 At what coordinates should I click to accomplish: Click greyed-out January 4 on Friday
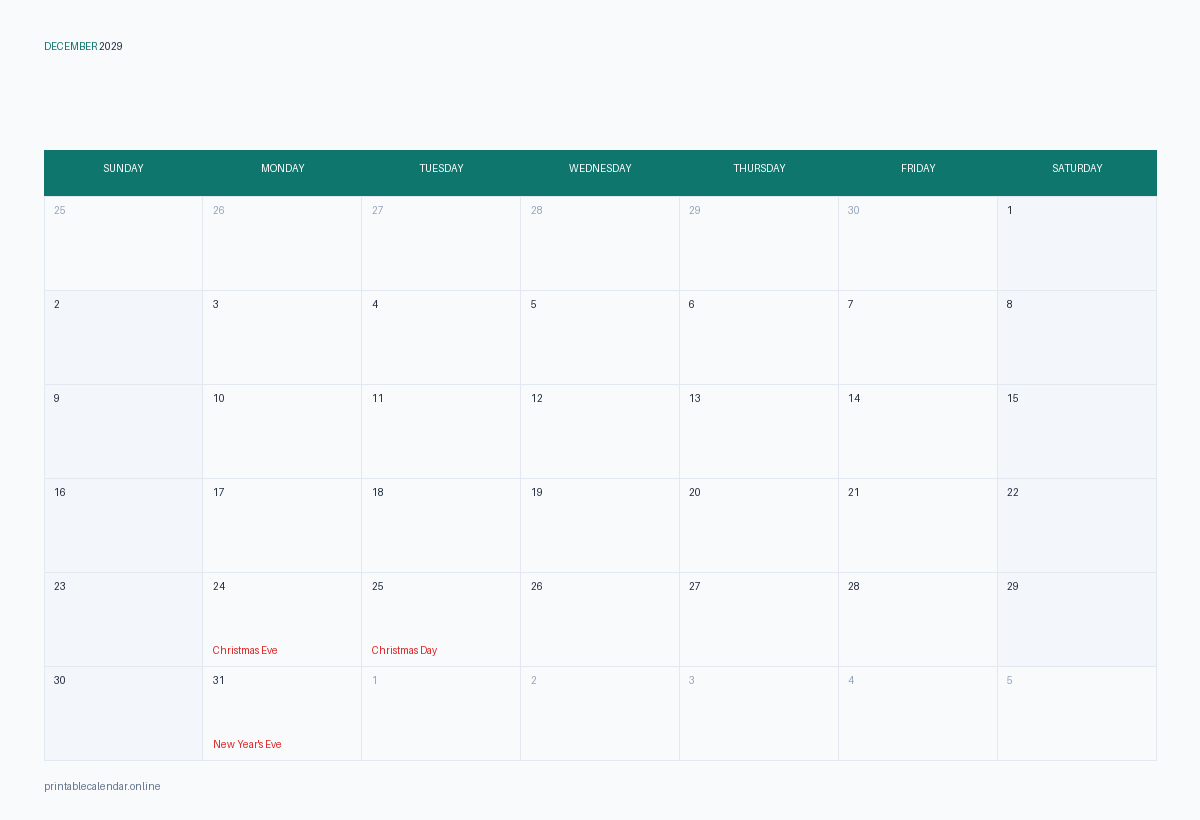click(918, 713)
